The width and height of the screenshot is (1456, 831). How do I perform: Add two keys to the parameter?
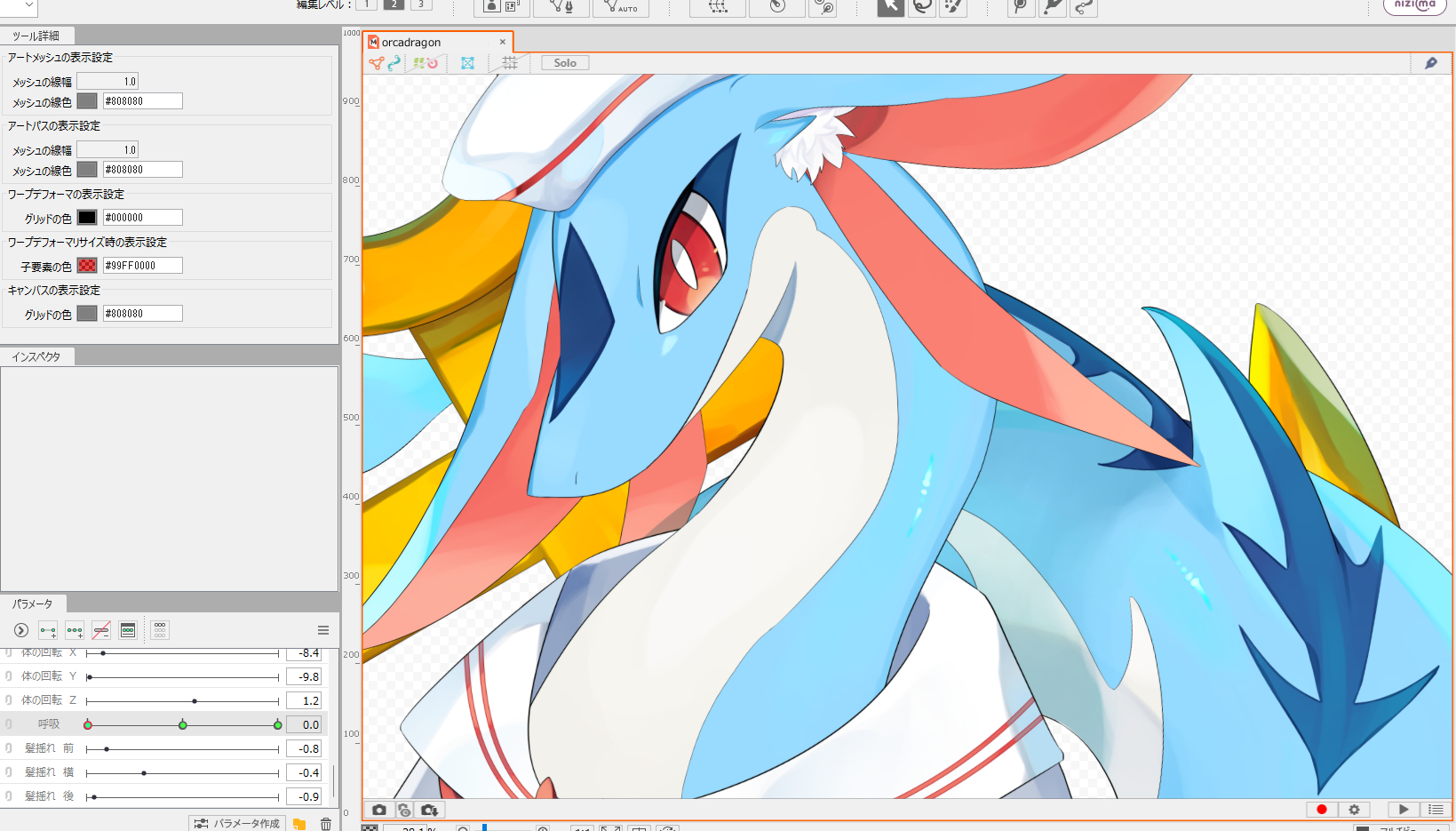pos(48,630)
